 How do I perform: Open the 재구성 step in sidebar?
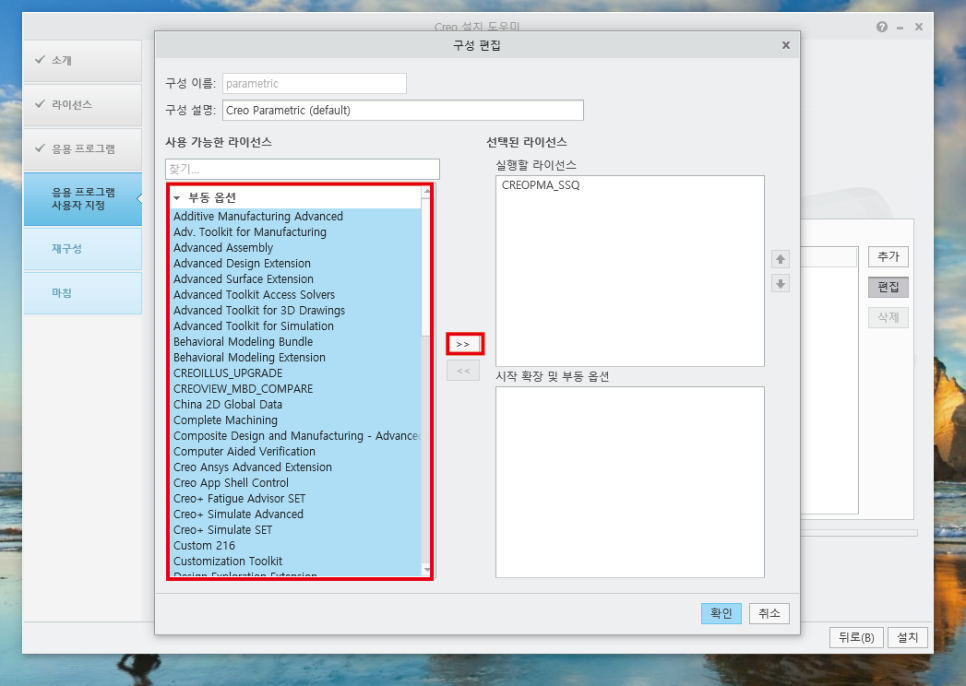tap(83, 249)
